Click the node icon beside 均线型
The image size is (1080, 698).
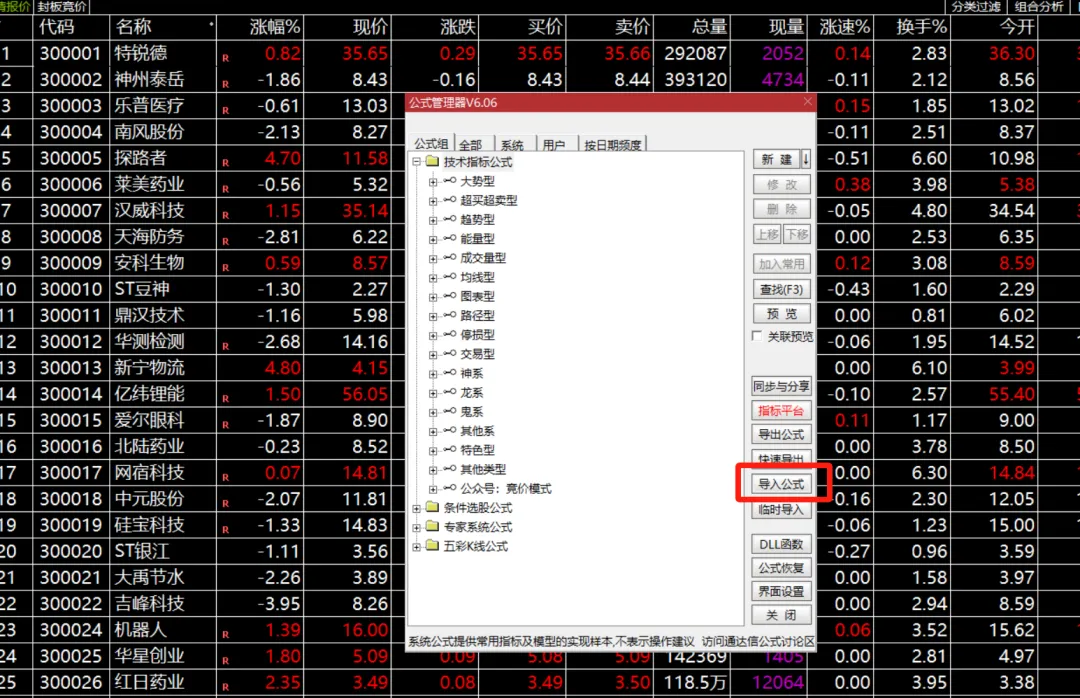click(x=449, y=277)
